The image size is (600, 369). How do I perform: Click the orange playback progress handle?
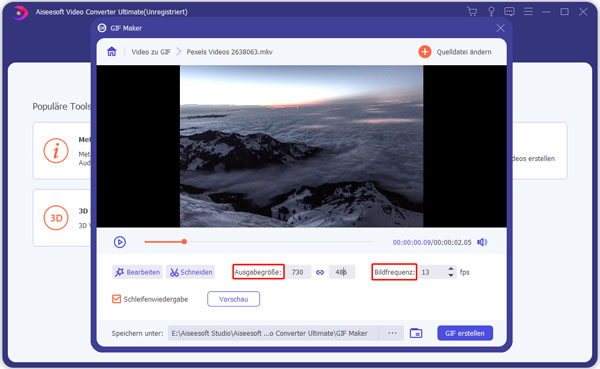(x=184, y=242)
